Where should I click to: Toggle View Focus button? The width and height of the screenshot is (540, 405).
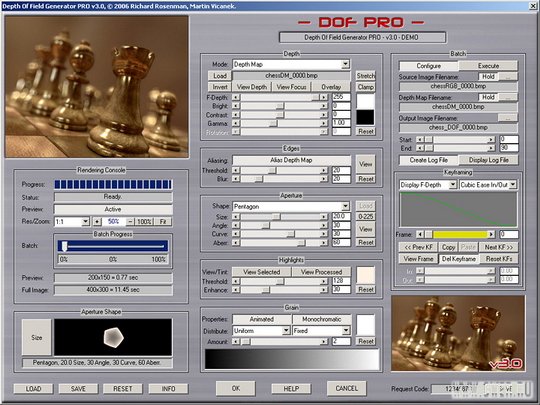pyautogui.click(x=291, y=87)
